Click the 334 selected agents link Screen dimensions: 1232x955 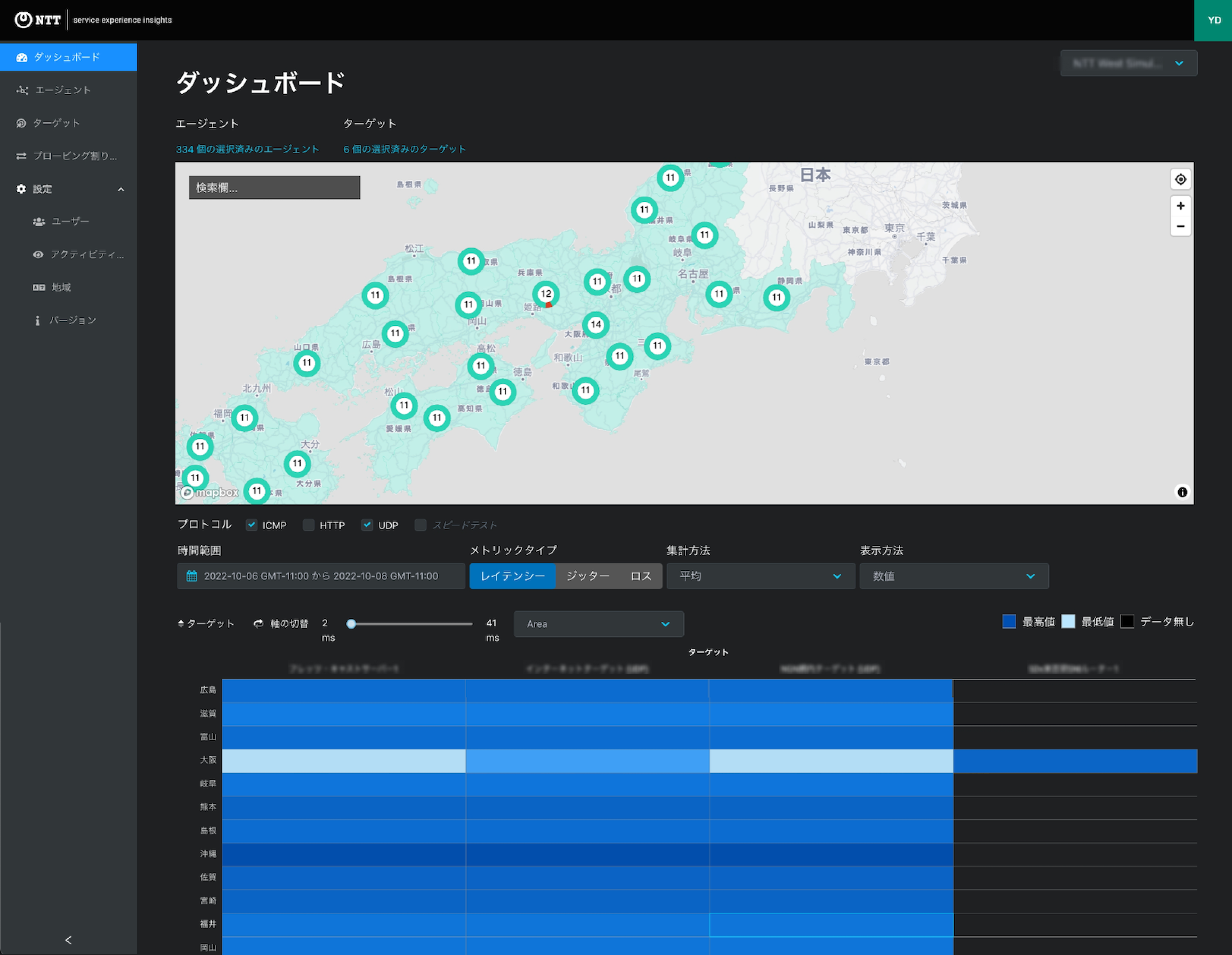[x=248, y=149]
